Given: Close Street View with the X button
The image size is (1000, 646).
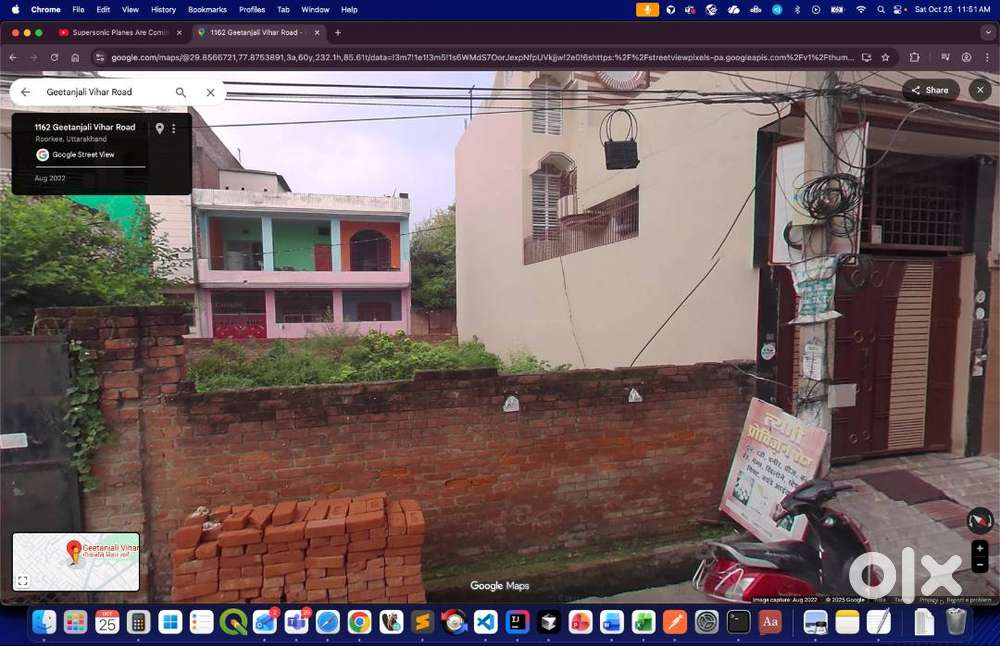Looking at the screenshot, I should [x=980, y=90].
